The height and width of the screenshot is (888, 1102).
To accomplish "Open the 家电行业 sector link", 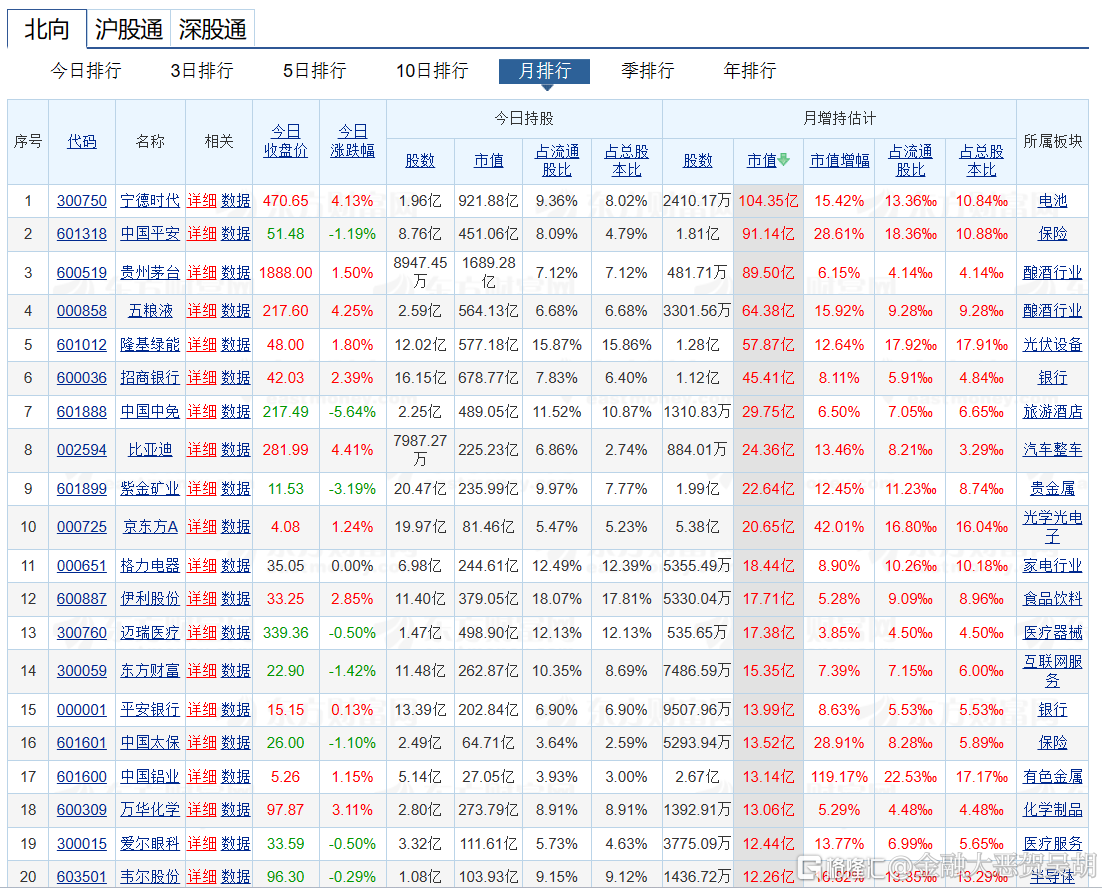I will tap(1053, 566).
